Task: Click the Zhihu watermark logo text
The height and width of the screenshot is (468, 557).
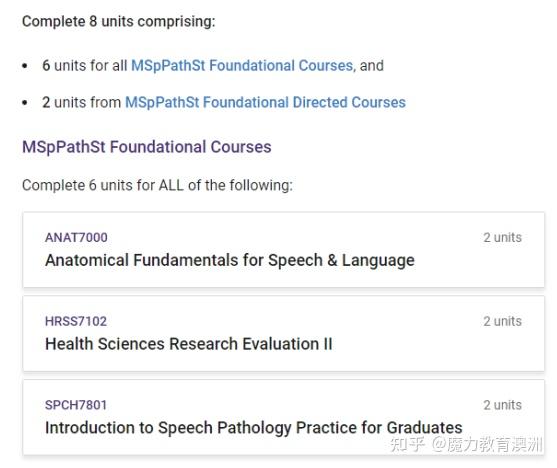Action: coord(407,444)
